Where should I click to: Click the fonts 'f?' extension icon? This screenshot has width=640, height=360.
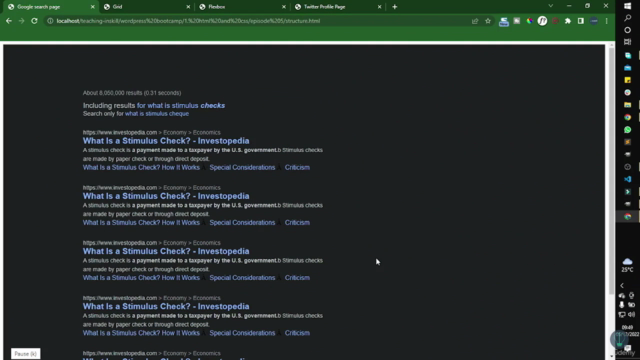click(x=542, y=21)
